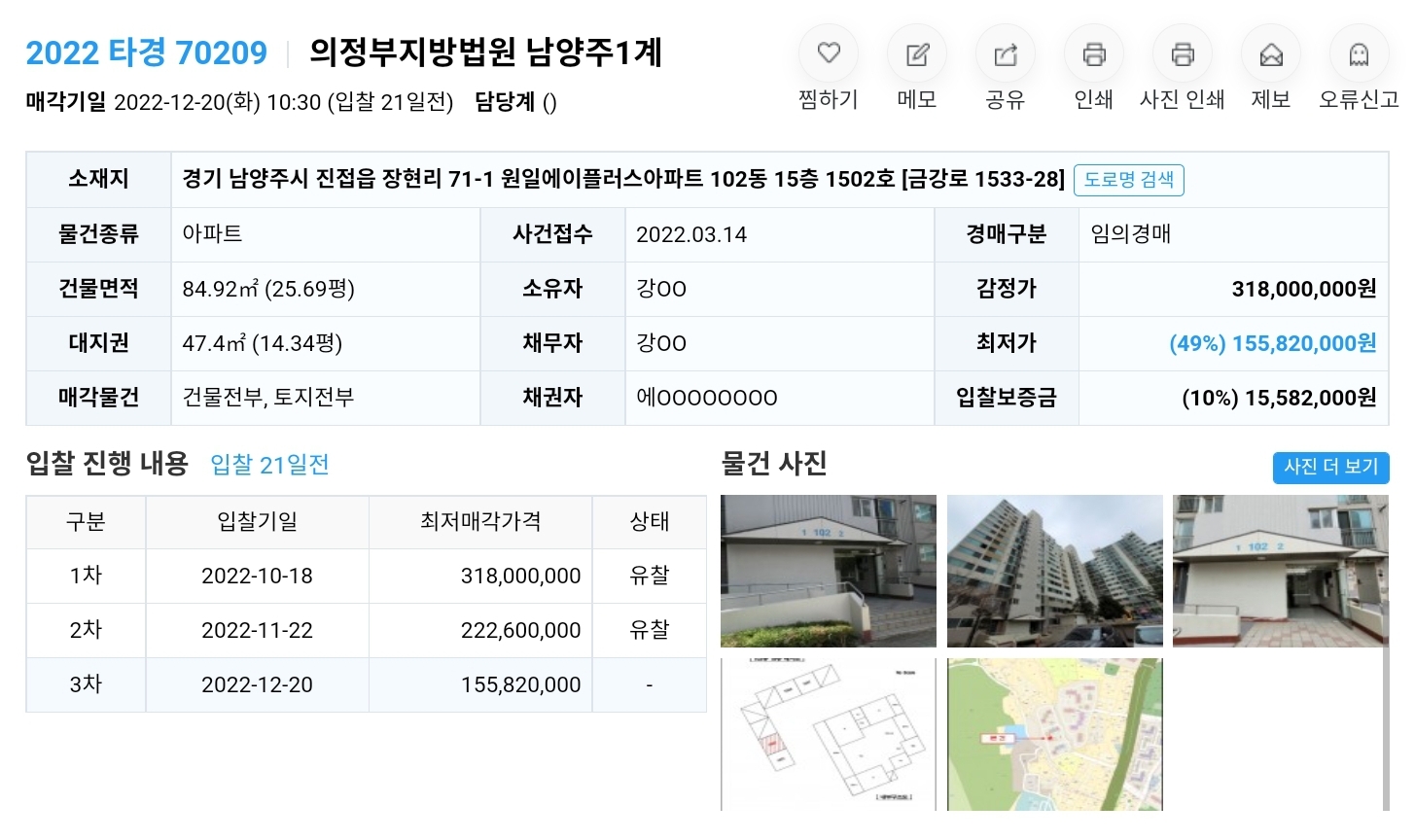Select the 1차 bidding row

pyautogui.click(x=366, y=576)
